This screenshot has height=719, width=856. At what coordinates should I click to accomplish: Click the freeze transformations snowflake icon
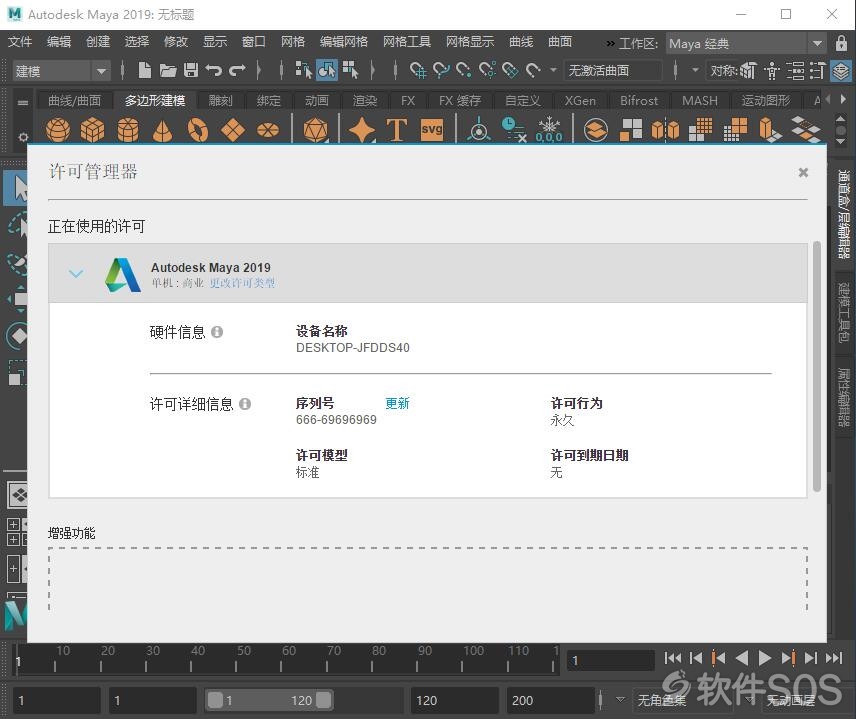[x=549, y=130]
